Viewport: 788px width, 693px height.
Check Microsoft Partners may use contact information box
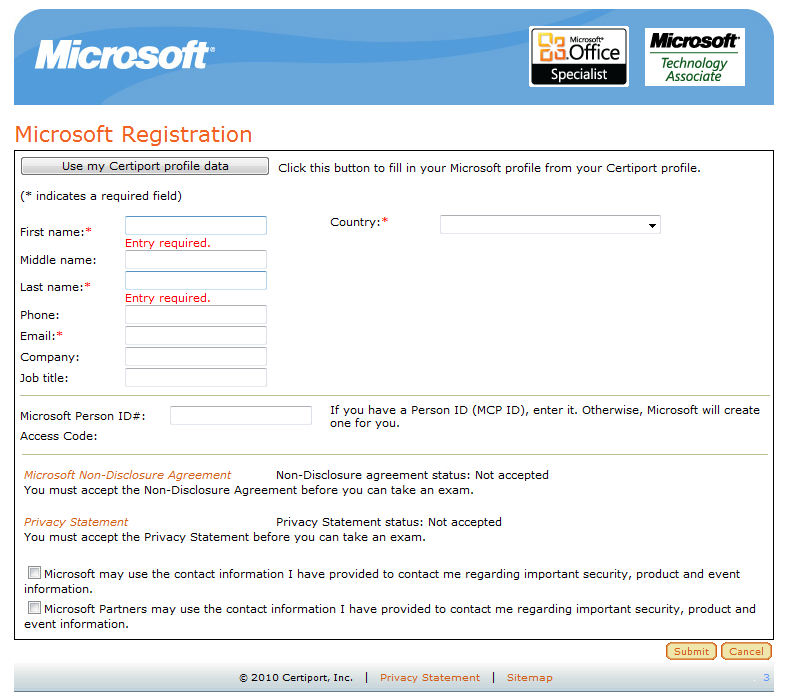tap(34, 608)
